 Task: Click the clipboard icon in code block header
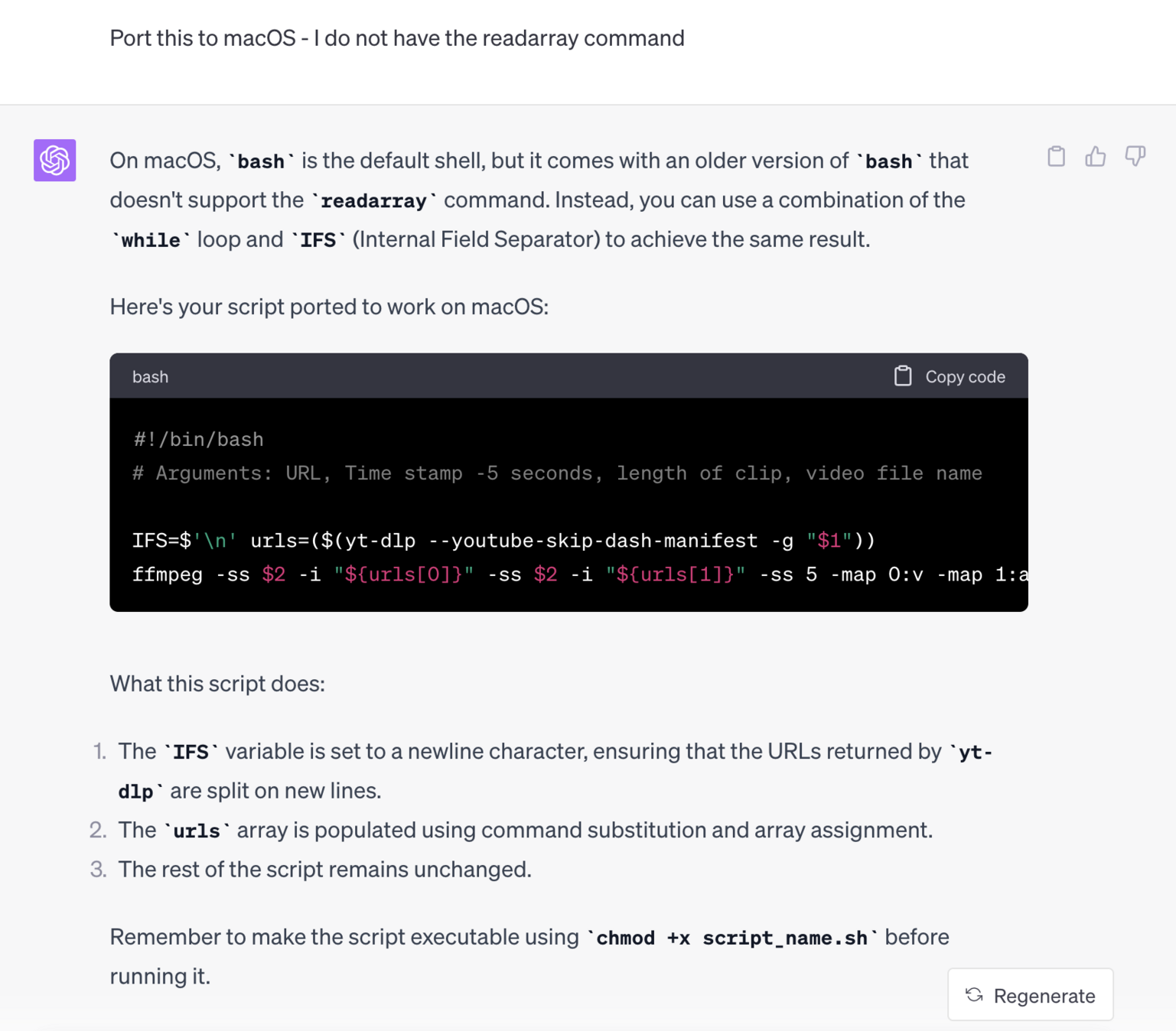click(903, 376)
